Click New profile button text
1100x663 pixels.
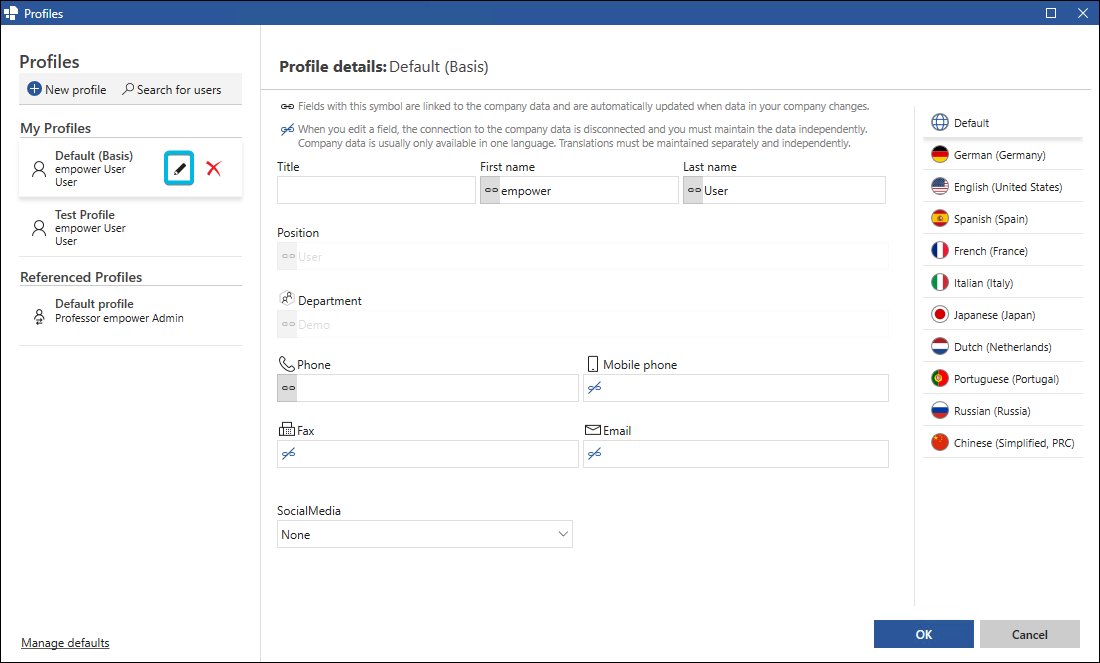tap(76, 90)
